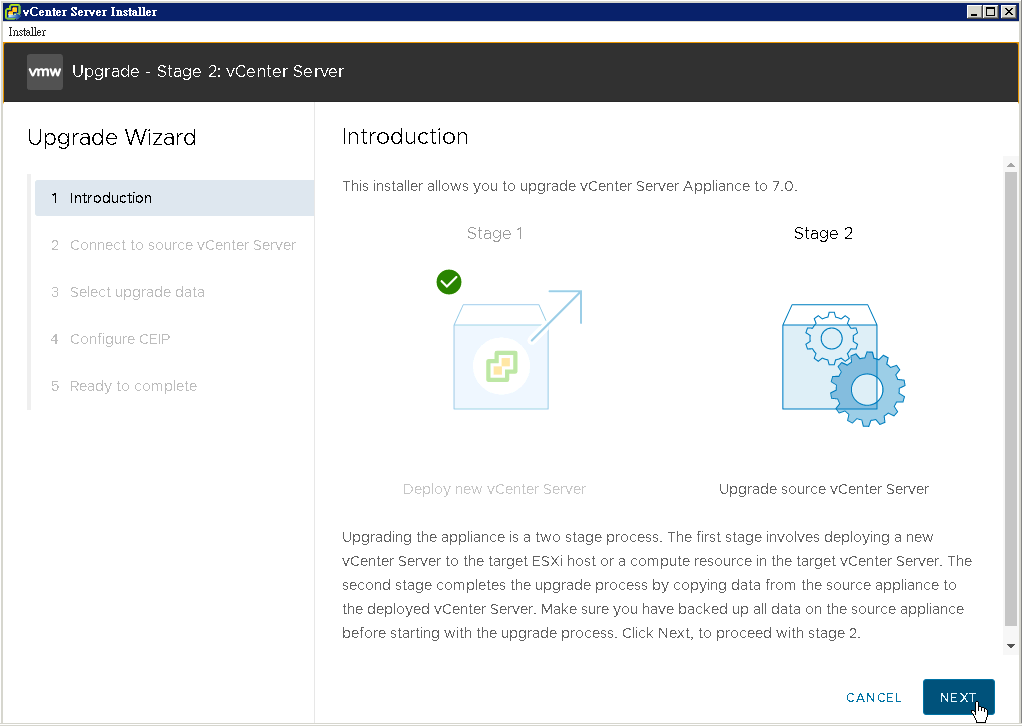
Task: Click the Stage 1 heading text
Action: coord(495,233)
